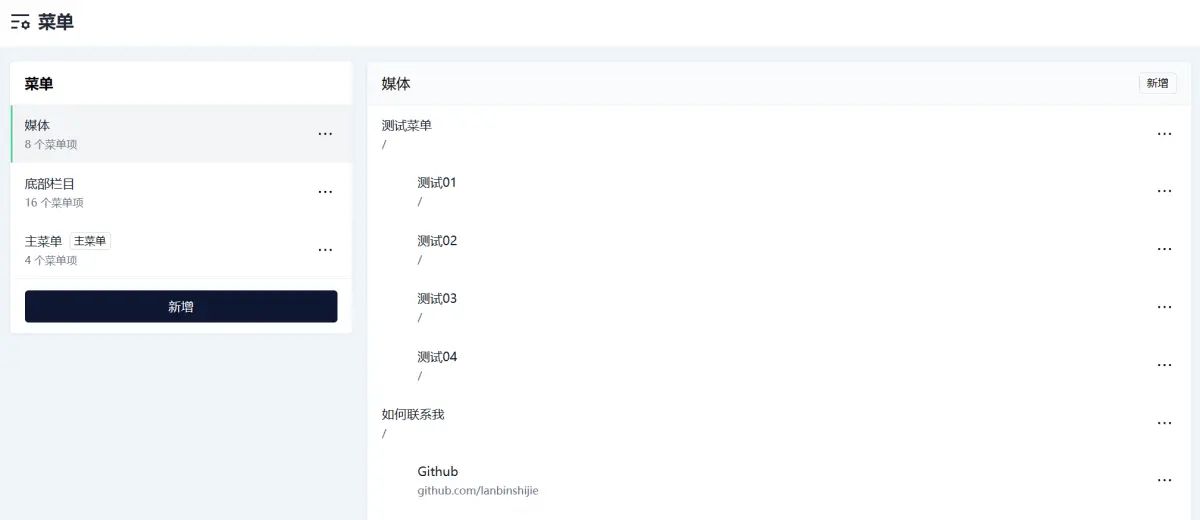
Task: Click the 4 个菜单项 count text
Action: pos(51,260)
